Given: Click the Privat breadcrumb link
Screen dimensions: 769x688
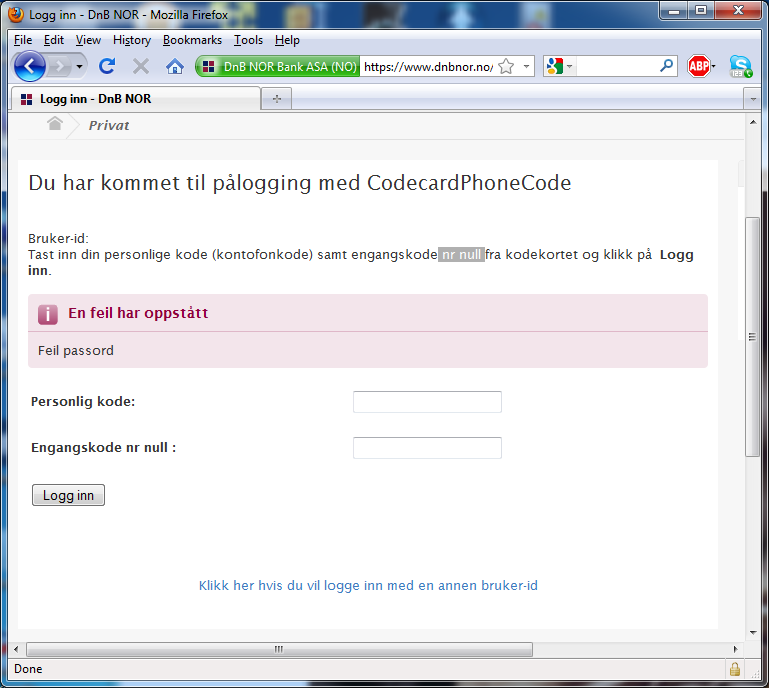Looking at the screenshot, I should point(109,126).
